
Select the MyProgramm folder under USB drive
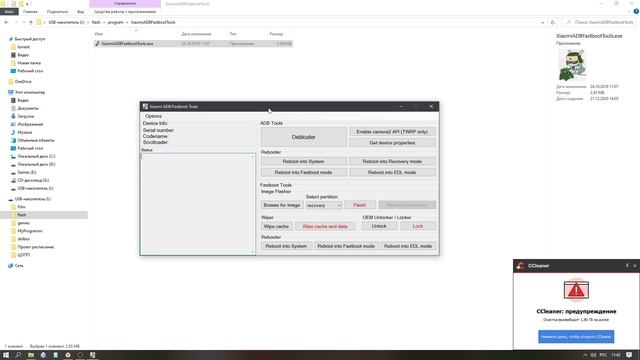coord(30,231)
